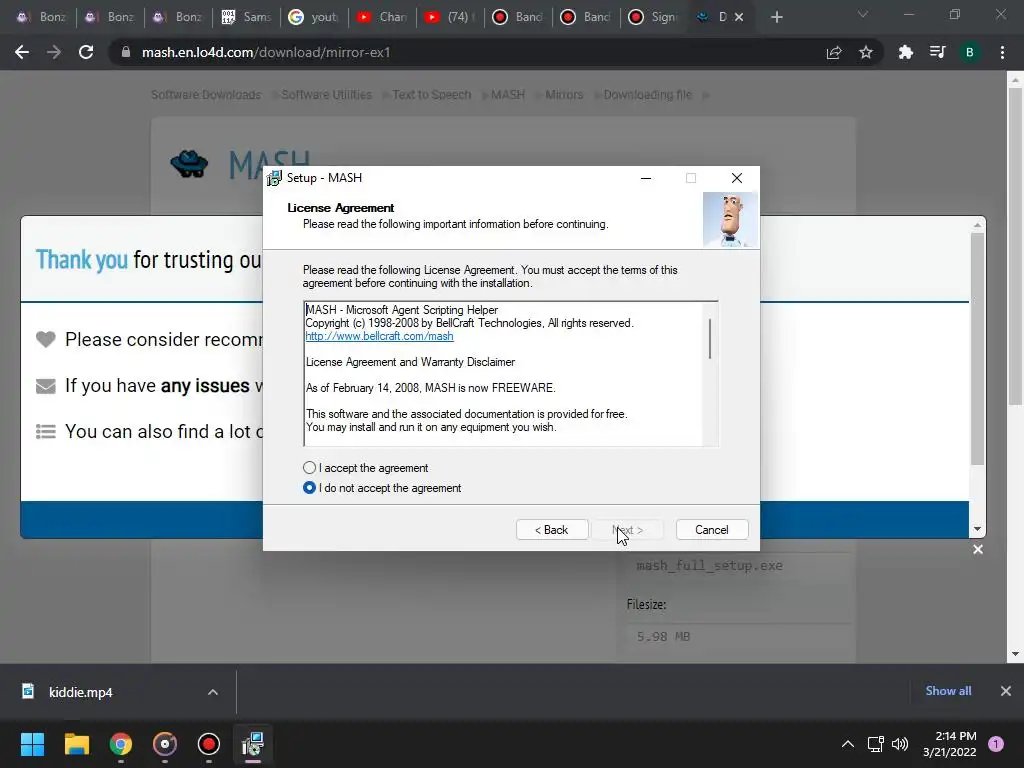The height and width of the screenshot is (768, 1024).
Task: Click the popup scrollbar down arrow
Action: click(977, 529)
